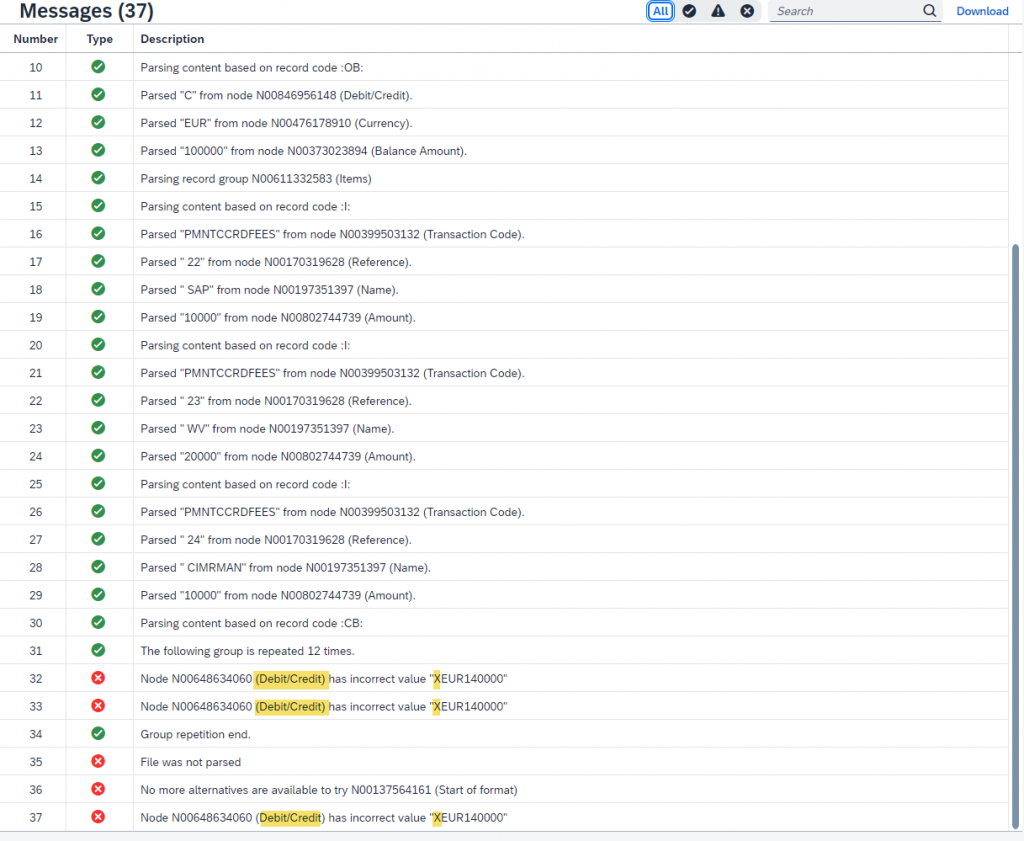Click success icon in message row 28
This screenshot has width=1024, height=841.
click(x=98, y=567)
